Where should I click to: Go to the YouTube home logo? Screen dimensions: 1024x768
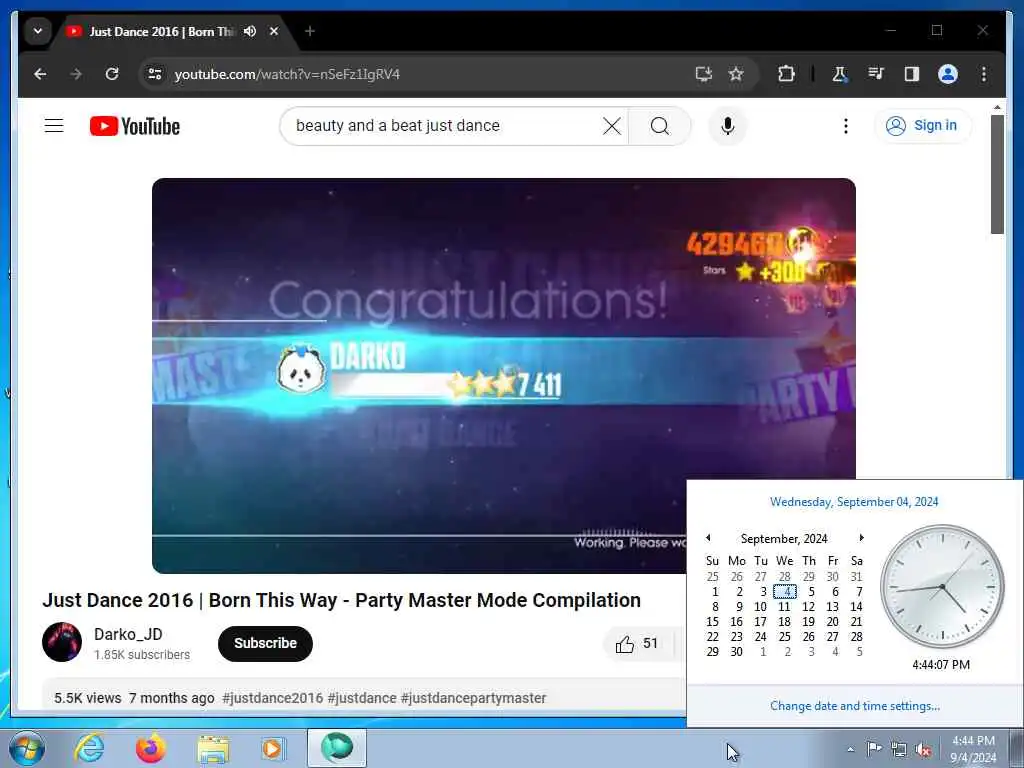pyautogui.click(x=135, y=126)
